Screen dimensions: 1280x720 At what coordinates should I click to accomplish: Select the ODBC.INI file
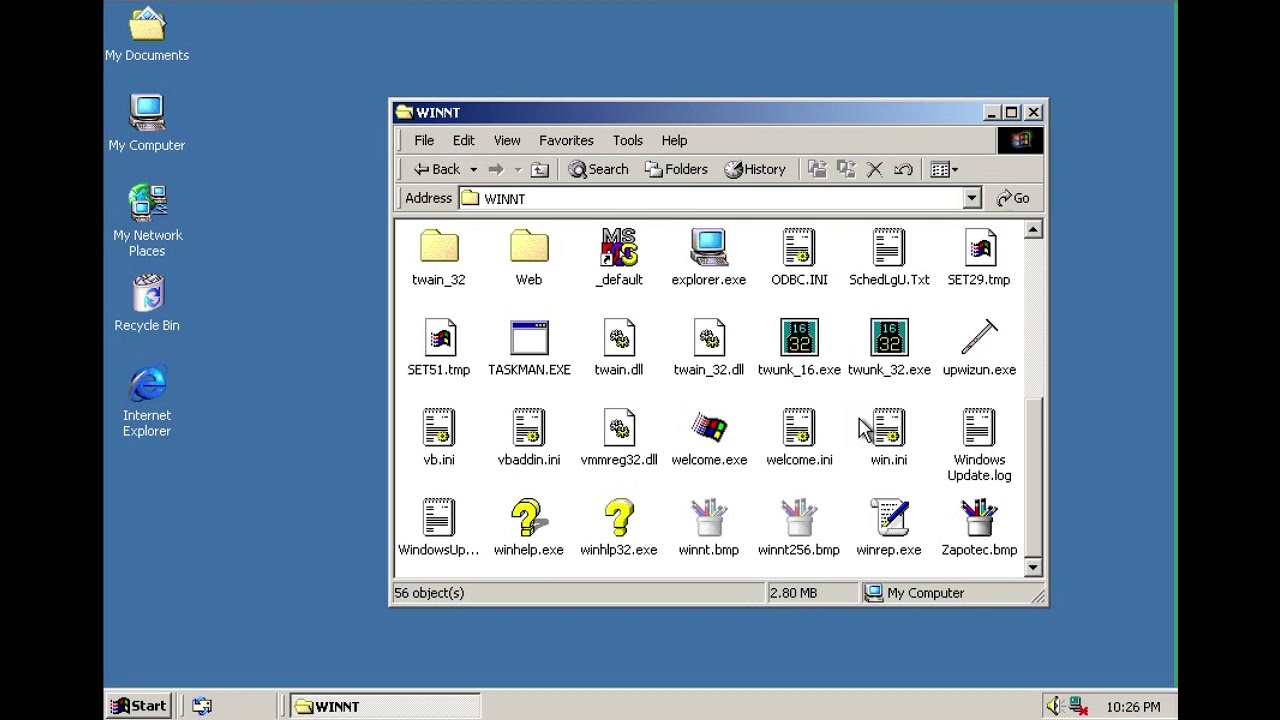799,247
